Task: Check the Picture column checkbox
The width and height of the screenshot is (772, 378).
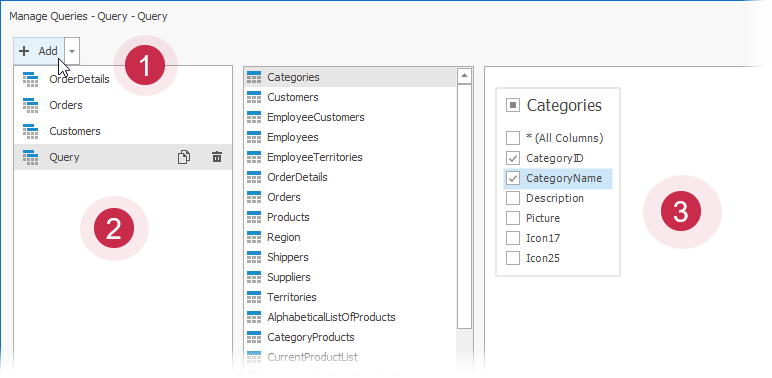Action: [513, 218]
